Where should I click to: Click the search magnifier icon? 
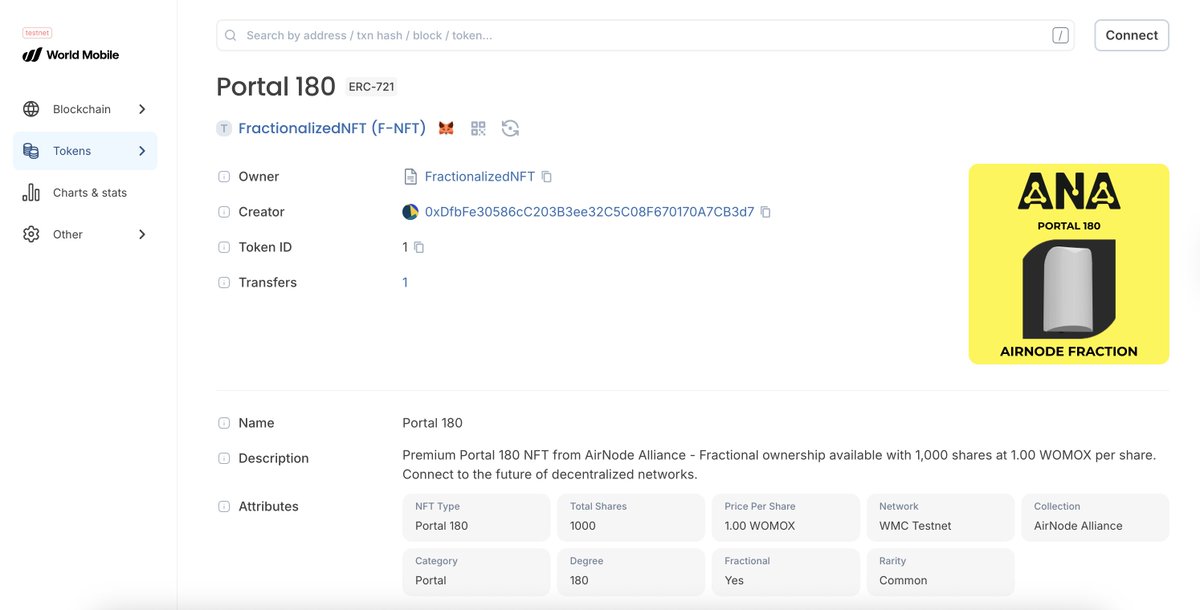pos(230,35)
